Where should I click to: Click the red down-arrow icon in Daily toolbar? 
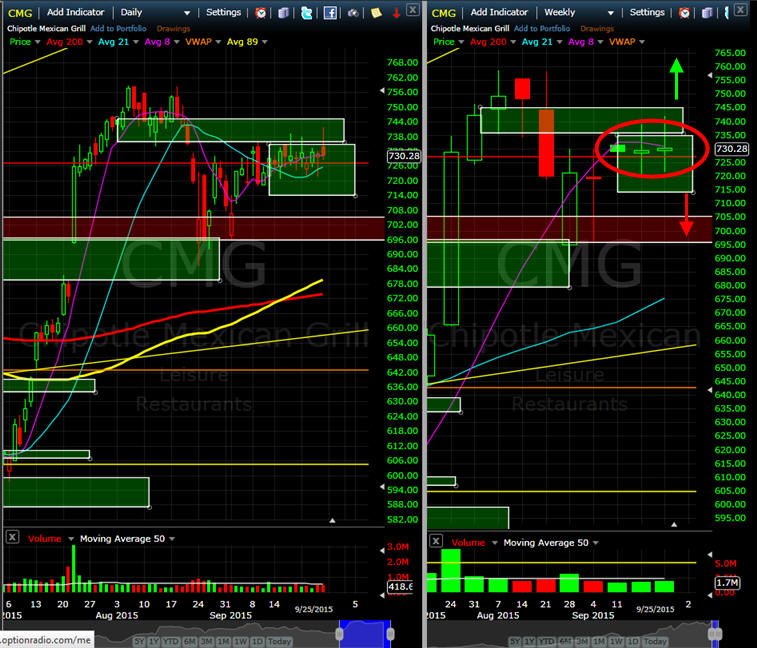(396, 13)
